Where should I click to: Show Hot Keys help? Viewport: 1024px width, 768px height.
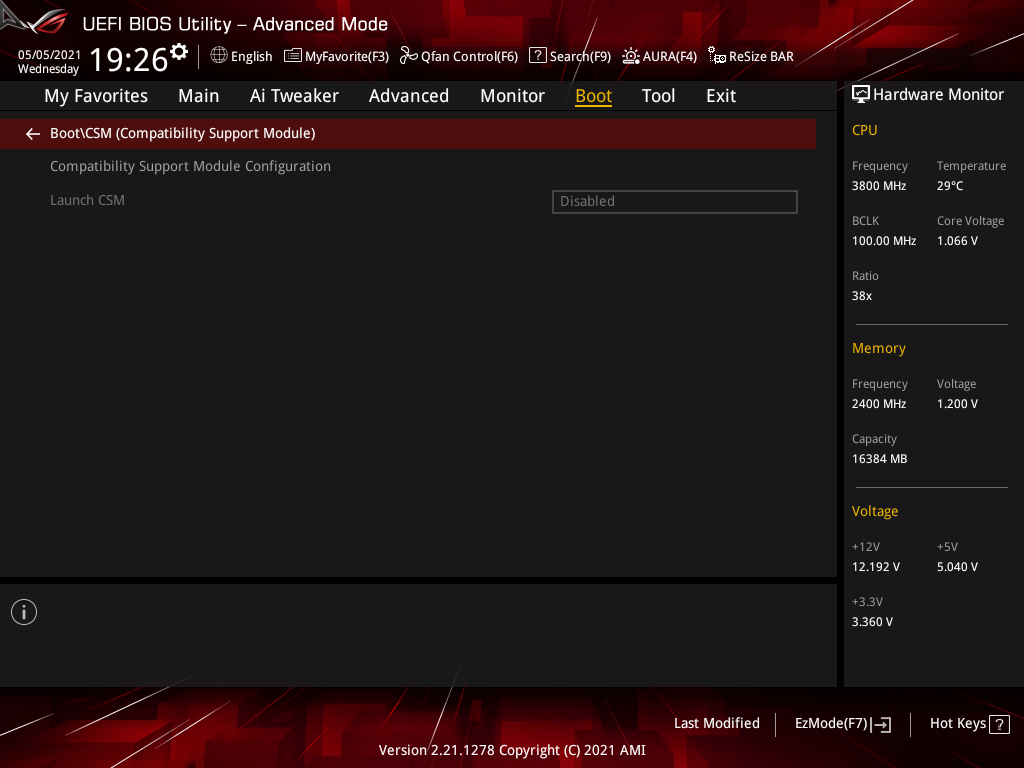958,724
